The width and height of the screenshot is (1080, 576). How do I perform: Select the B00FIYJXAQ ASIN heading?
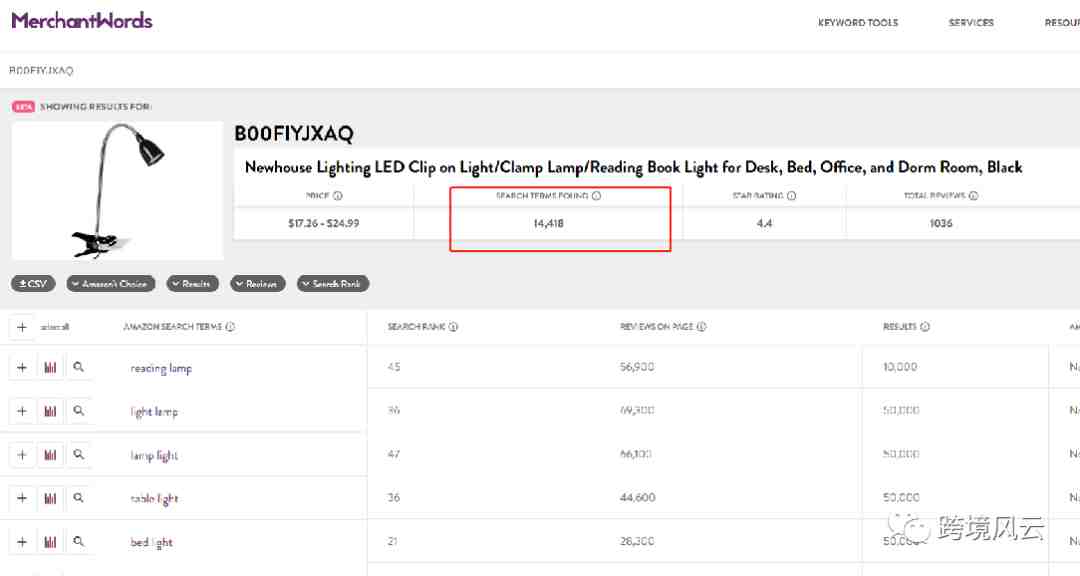[294, 134]
